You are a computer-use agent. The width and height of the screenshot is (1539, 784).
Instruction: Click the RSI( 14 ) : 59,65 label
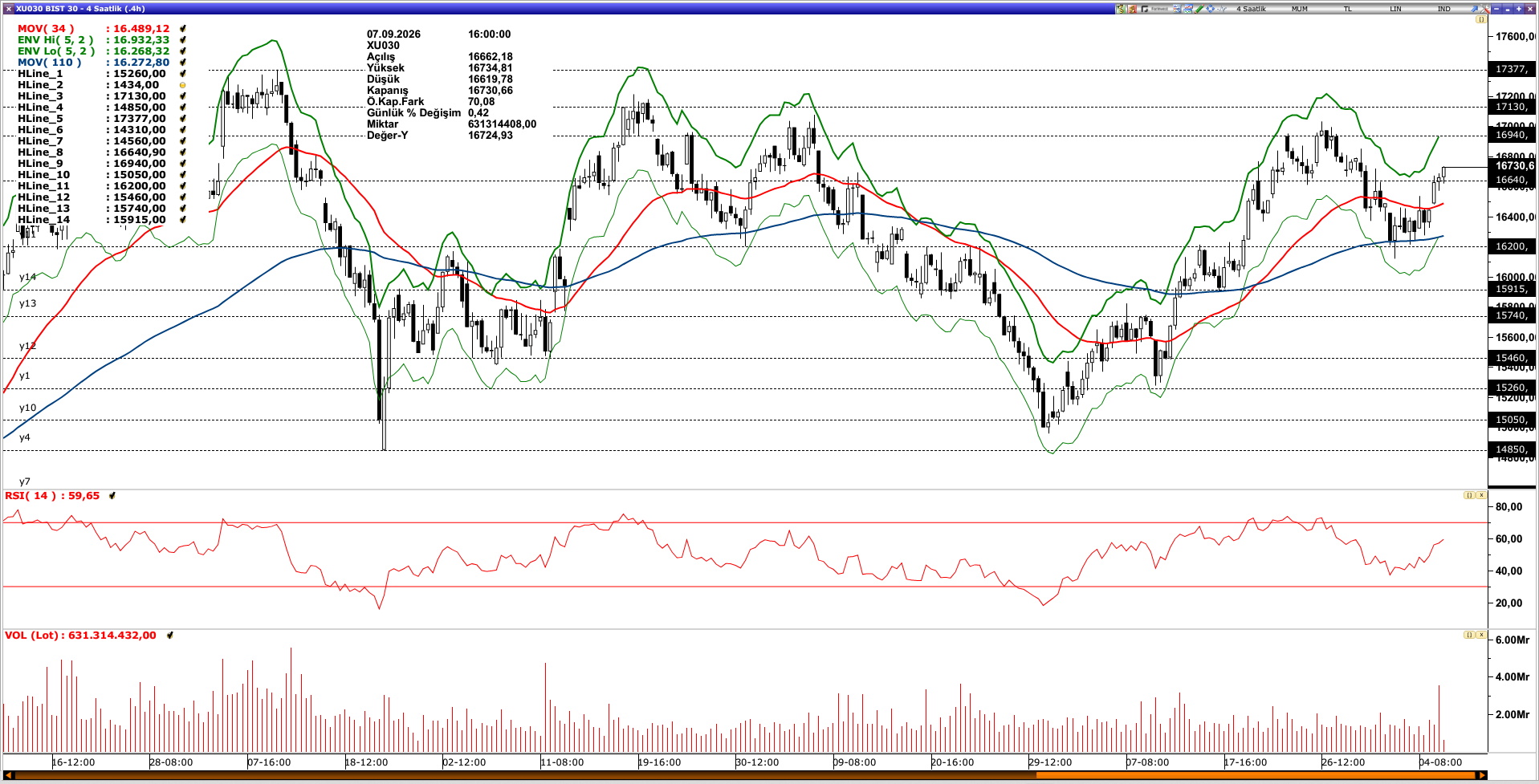52,496
